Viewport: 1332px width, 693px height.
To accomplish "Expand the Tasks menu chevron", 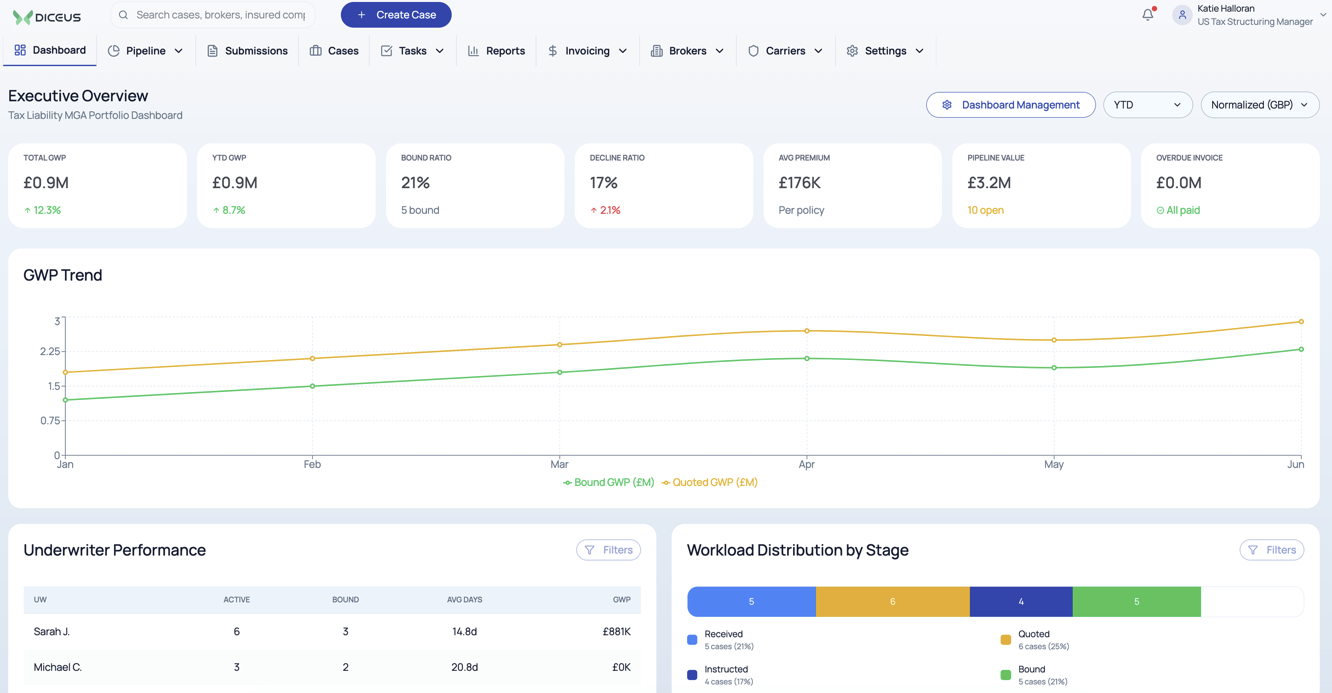I will (440, 51).
